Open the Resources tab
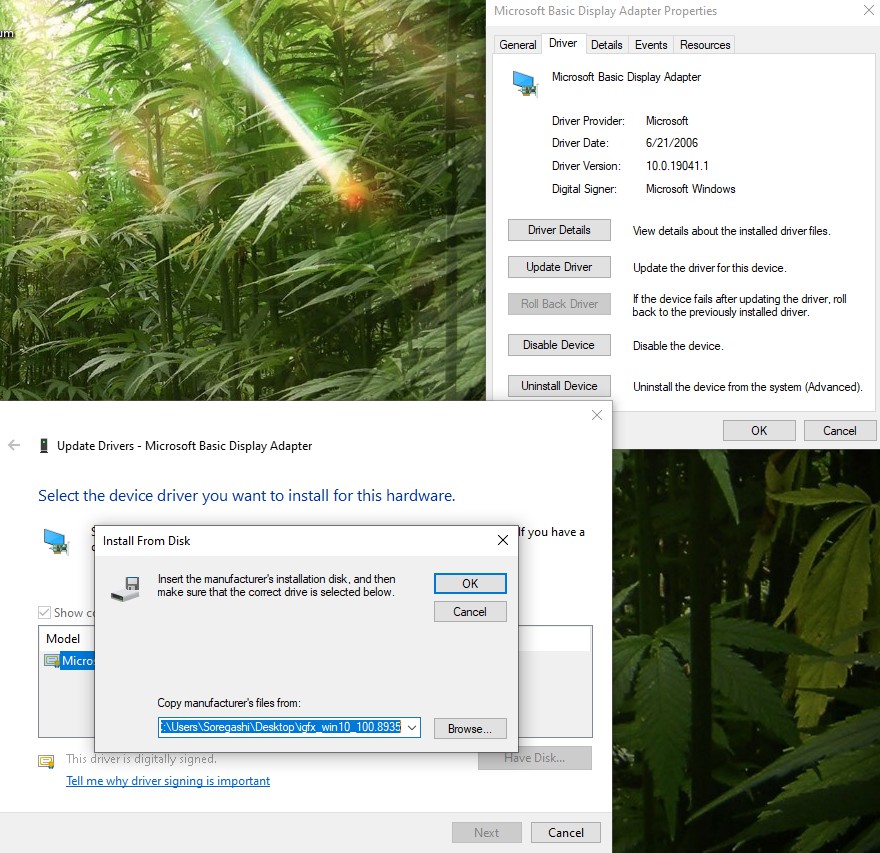Image resolution: width=880 pixels, height=853 pixels. tap(705, 45)
